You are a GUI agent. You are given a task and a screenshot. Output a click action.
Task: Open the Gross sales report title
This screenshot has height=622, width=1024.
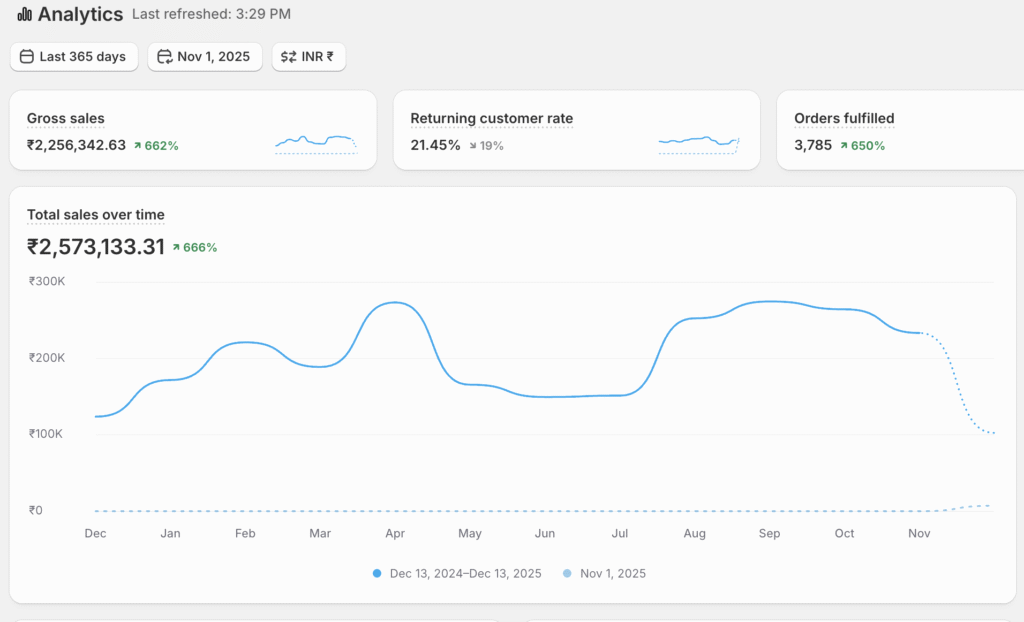tap(66, 119)
